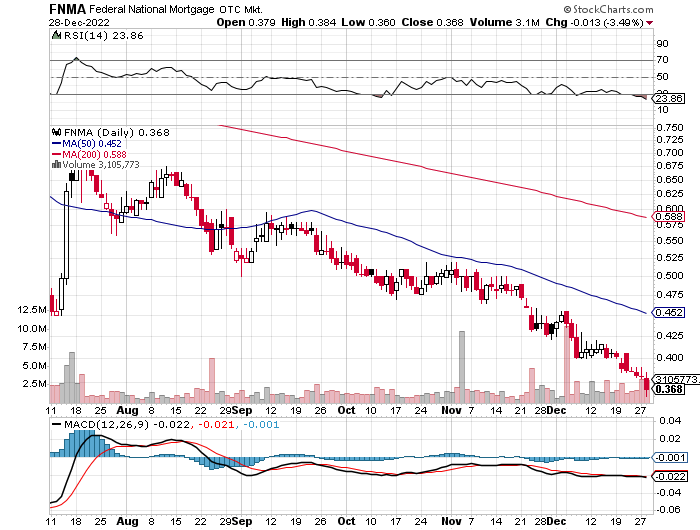This screenshot has width=700, height=530.
Task: Click the -0.06 label on the MACD axis
Action: tap(668, 509)
